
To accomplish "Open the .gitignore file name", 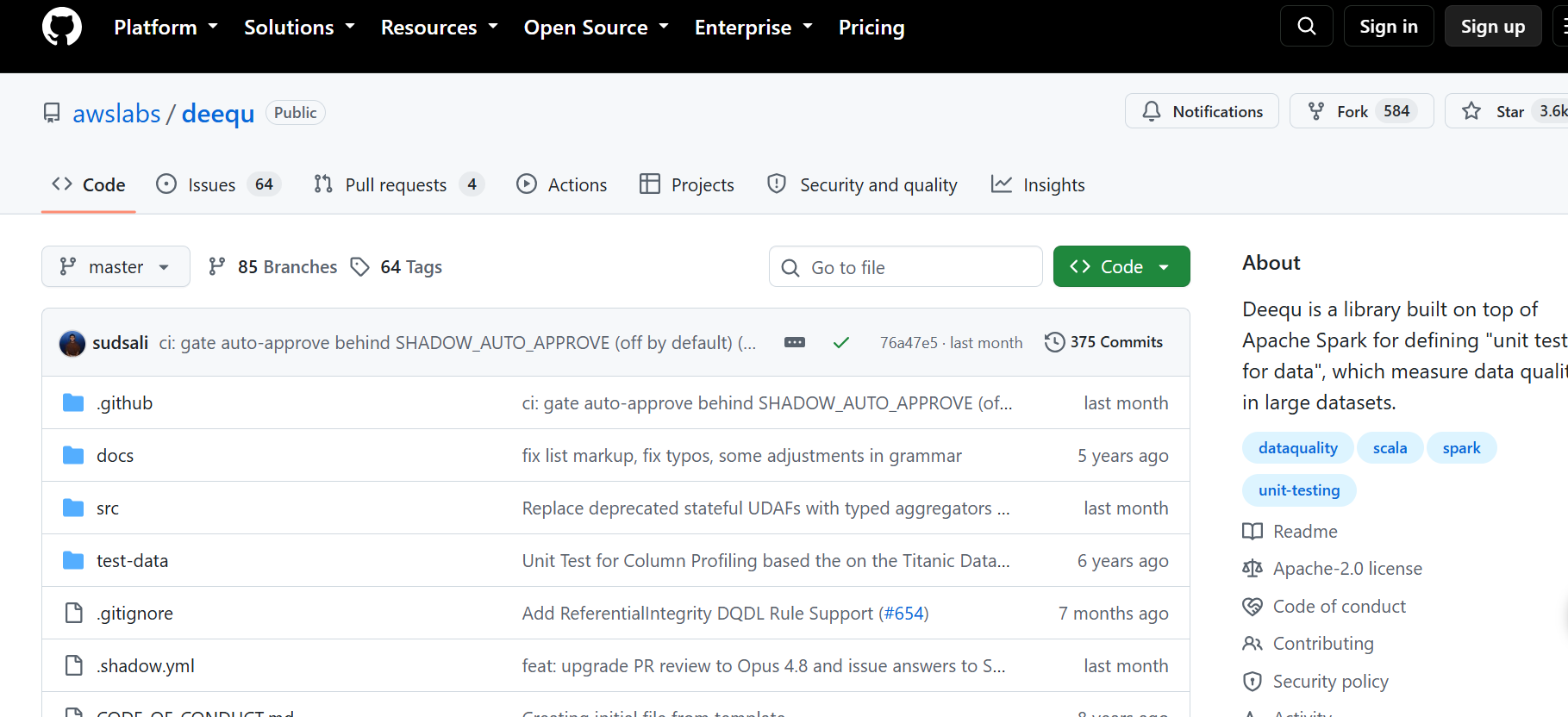I will click(x=134, y=614).
